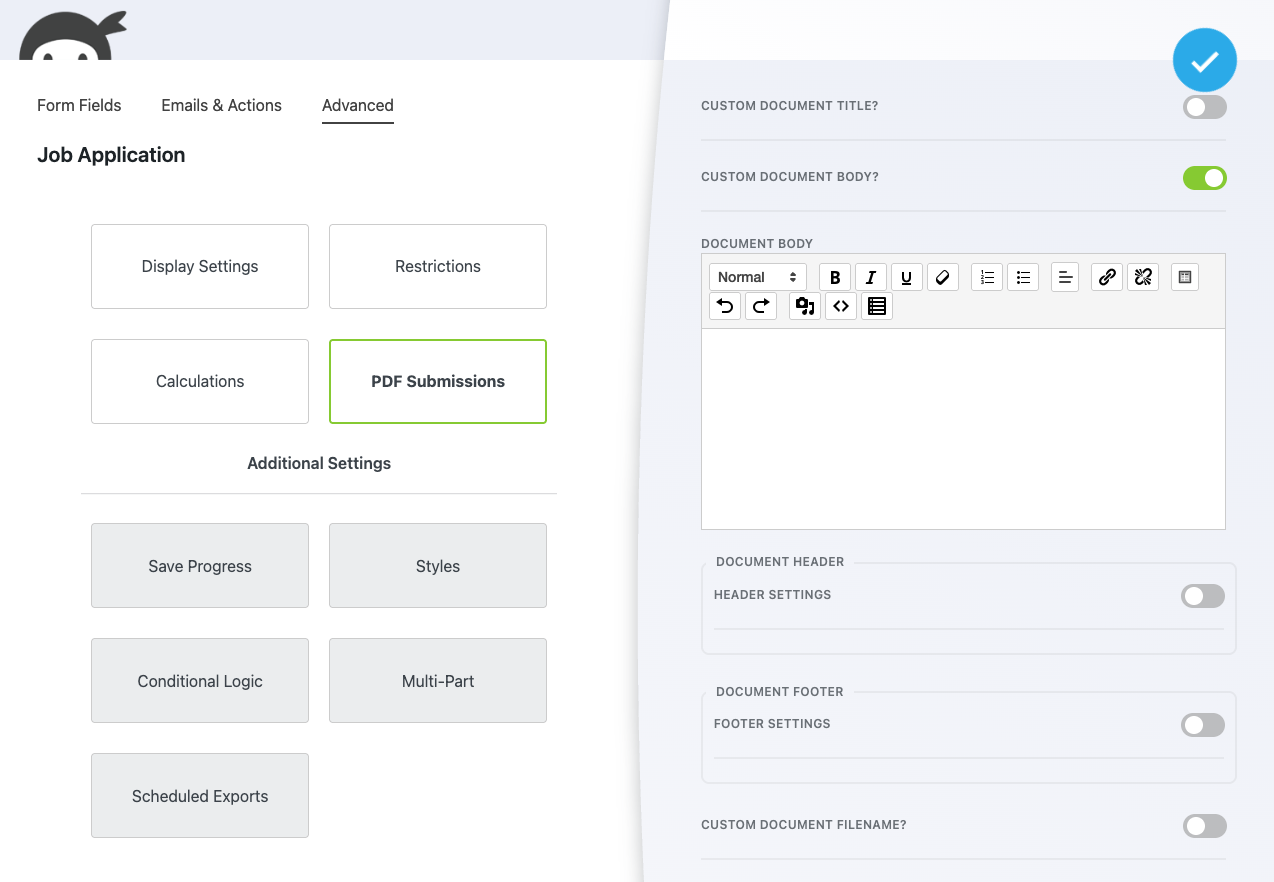The width and height of the screenshot is (1274, 882).
Task: Switch to the Emails & Actions tab
Action: (221, 105)
